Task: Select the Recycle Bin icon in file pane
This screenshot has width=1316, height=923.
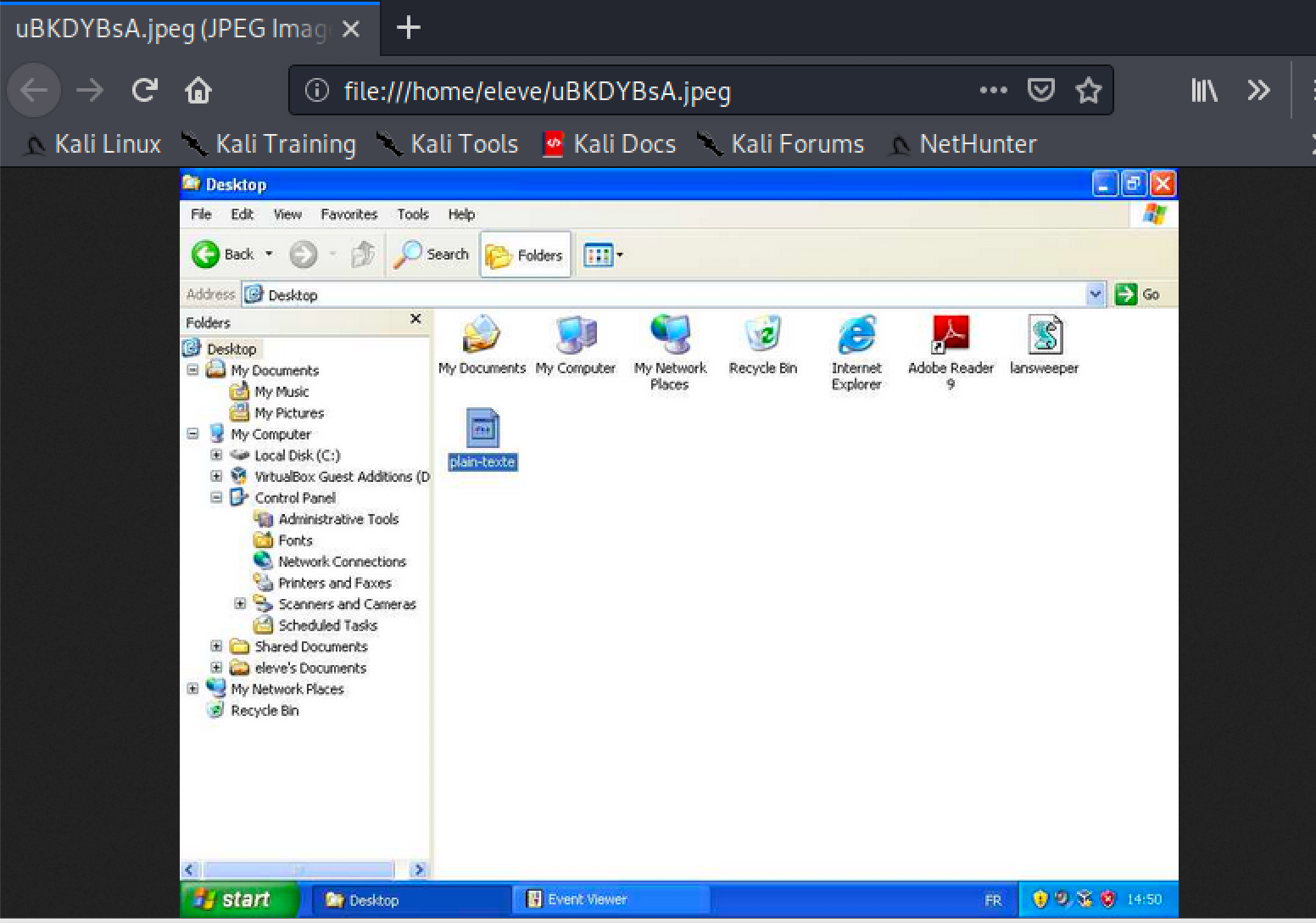Action: (763, 344)
